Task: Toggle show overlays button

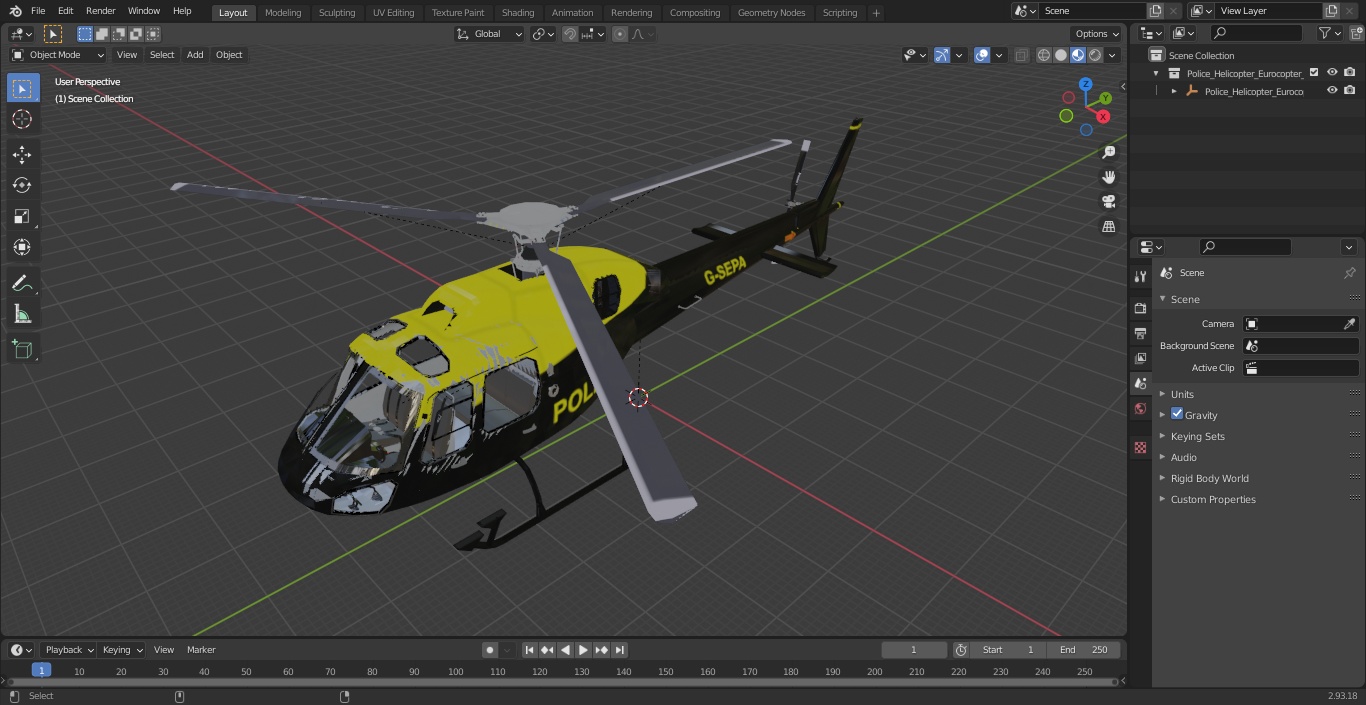Action: pyautogui.click(x=982, y=55)
